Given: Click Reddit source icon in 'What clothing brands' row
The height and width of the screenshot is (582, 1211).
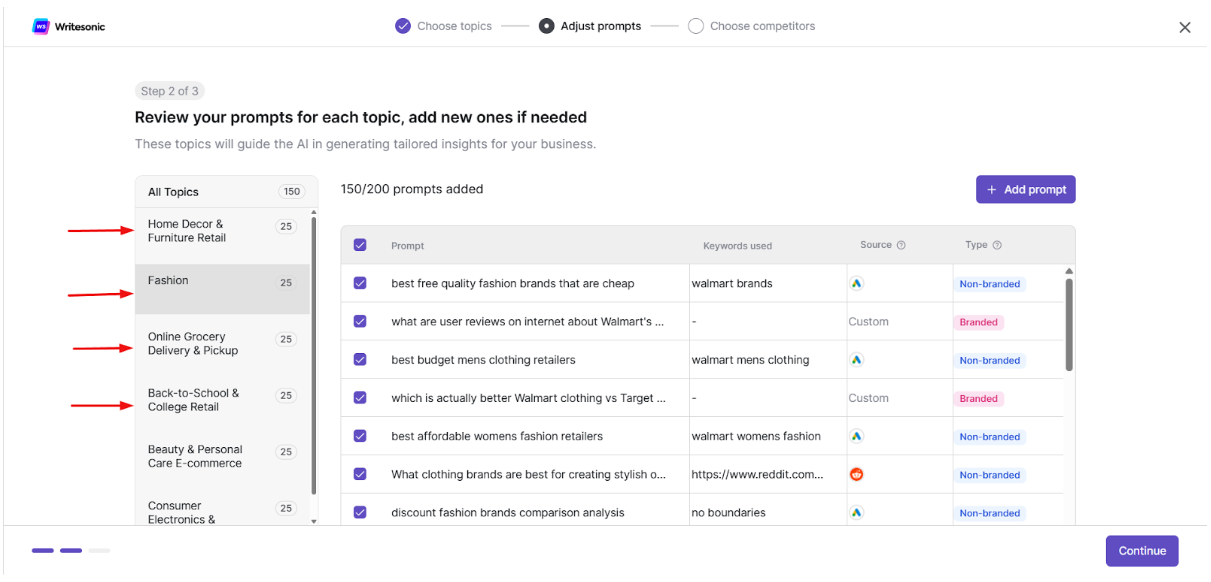Looking at the screenshot, I should click(x=857, y=474).
